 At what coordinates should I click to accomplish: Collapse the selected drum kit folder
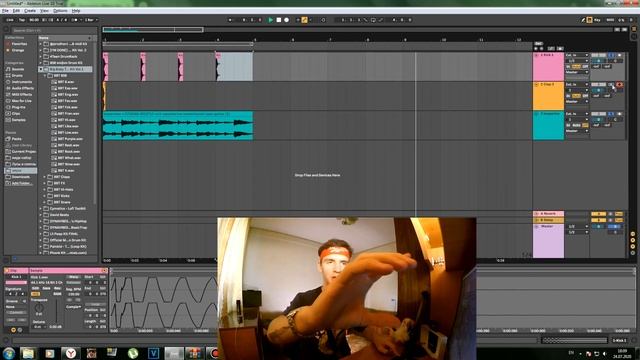(x=41, y=69)
